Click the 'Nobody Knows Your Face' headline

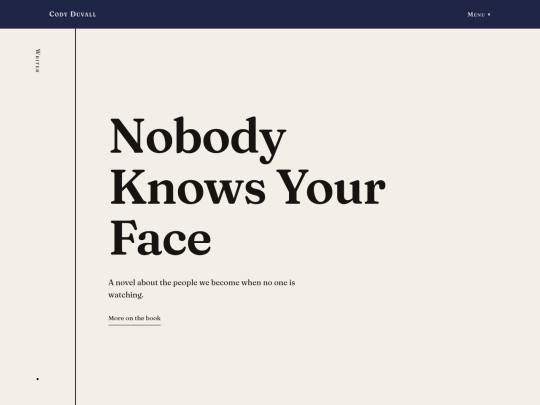pos(248,186)
